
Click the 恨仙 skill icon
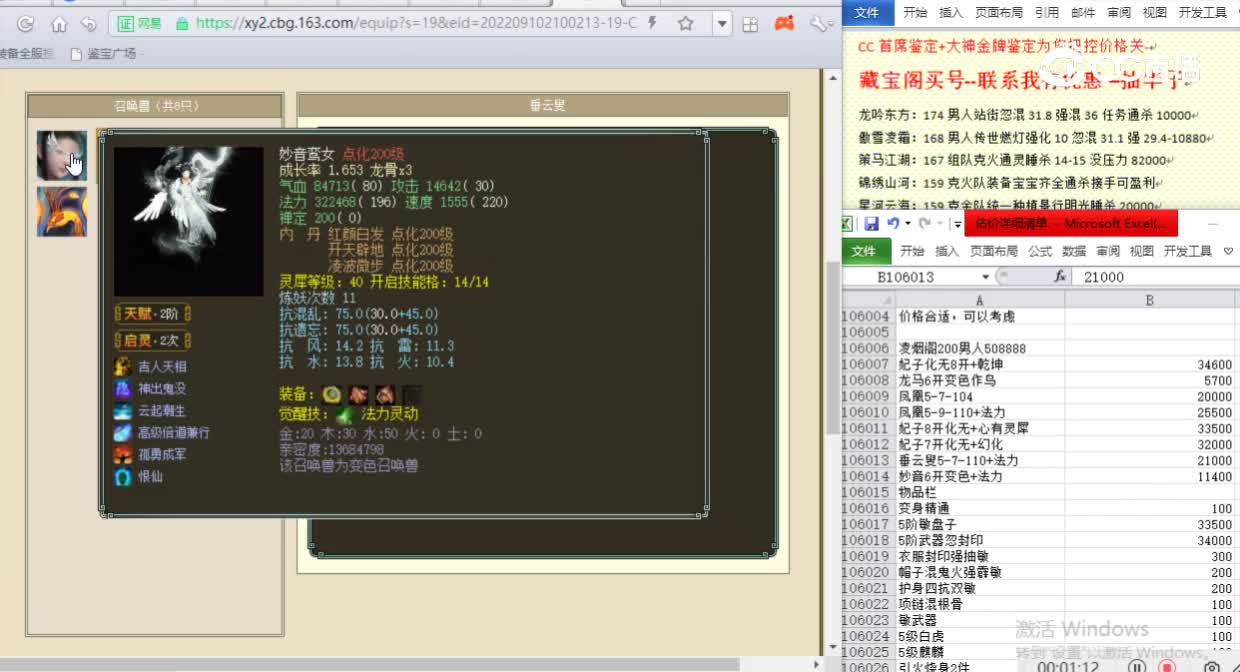coord(123,477)
